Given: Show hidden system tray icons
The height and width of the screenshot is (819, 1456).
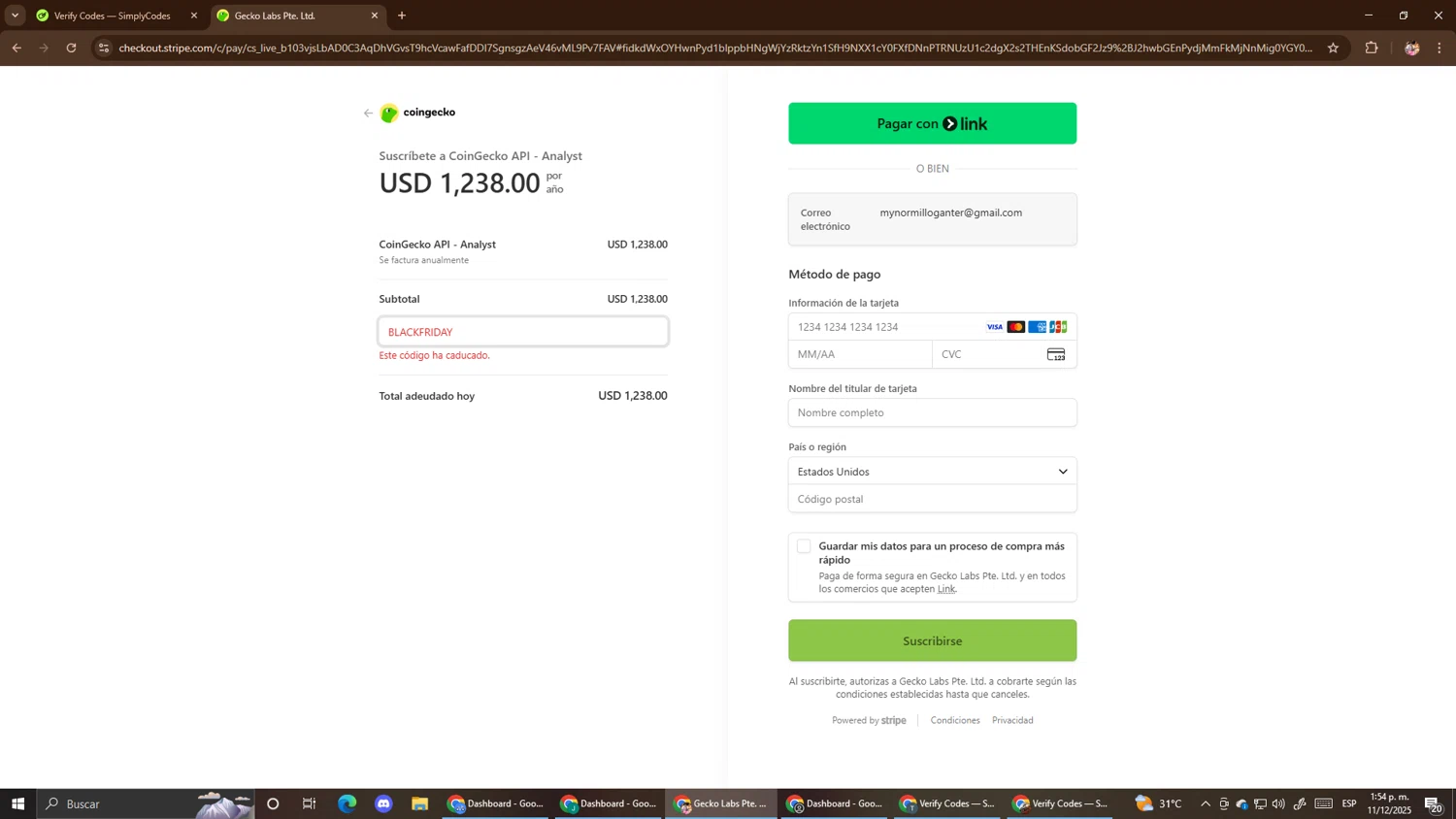Looking at the screenshot, I should coord(1206,803).
